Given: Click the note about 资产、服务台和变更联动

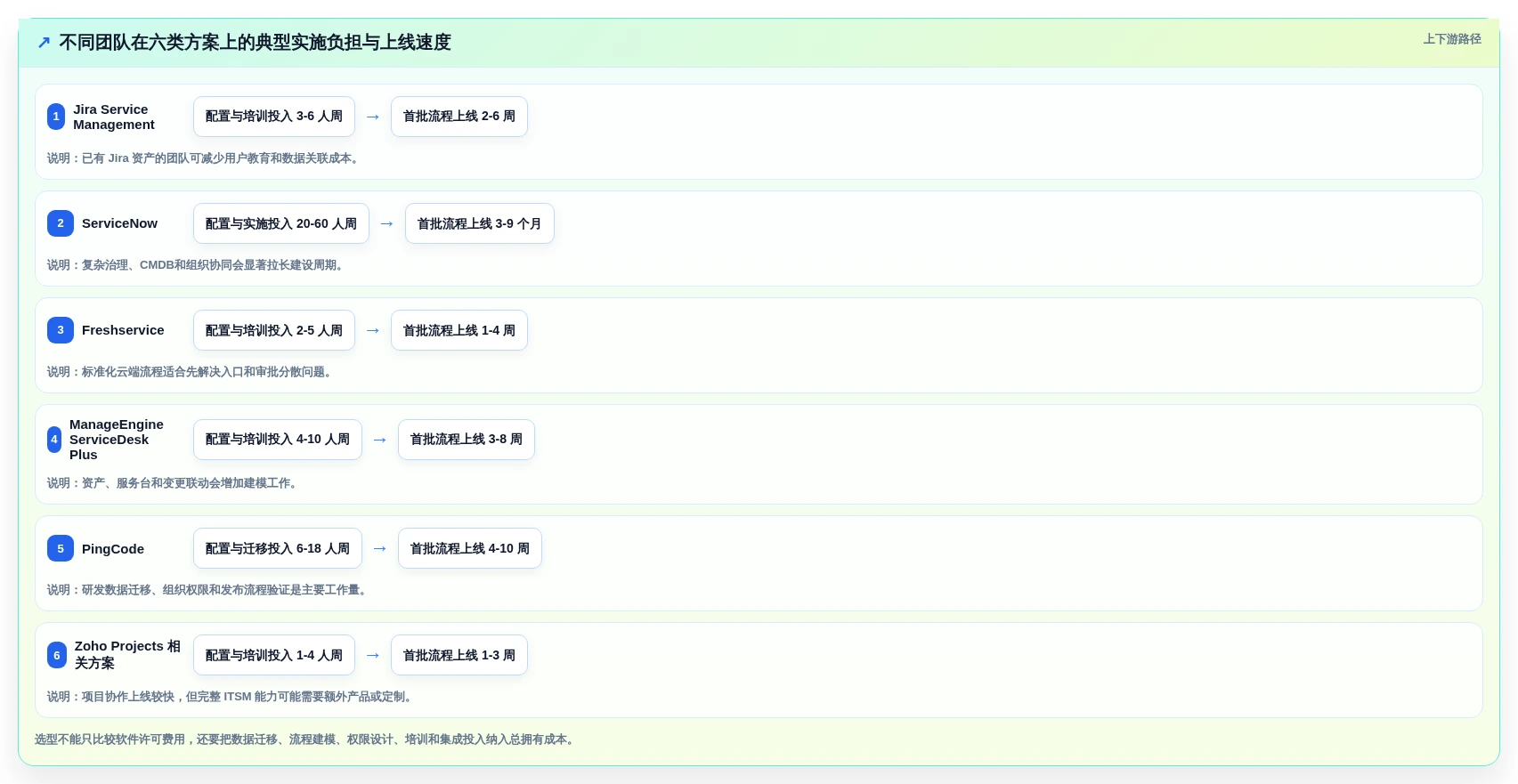Looking at the screenshot, I should pyautogui.click(x=175, y=483).
